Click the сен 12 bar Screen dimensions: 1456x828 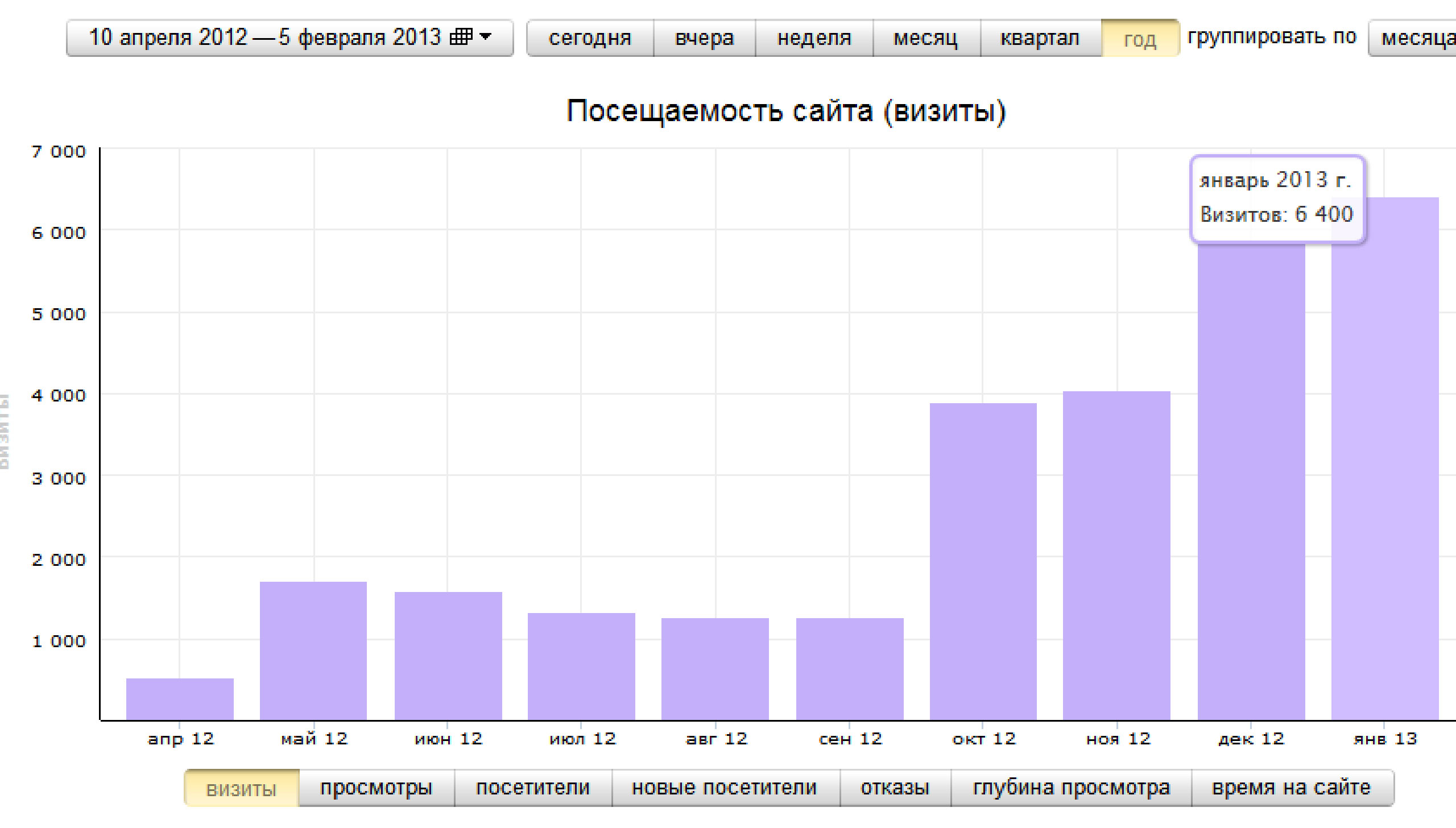click(x=850, y=669)
